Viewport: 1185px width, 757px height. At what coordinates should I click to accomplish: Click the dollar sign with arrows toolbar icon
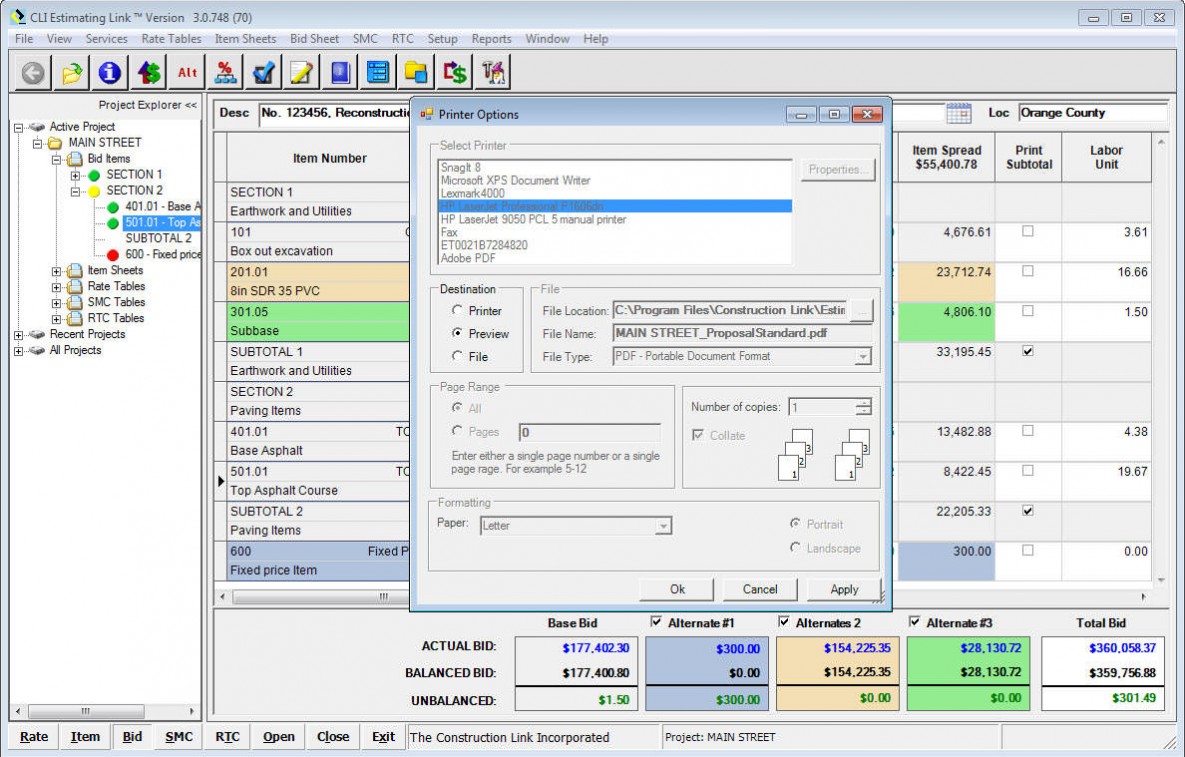coord(148,73)
